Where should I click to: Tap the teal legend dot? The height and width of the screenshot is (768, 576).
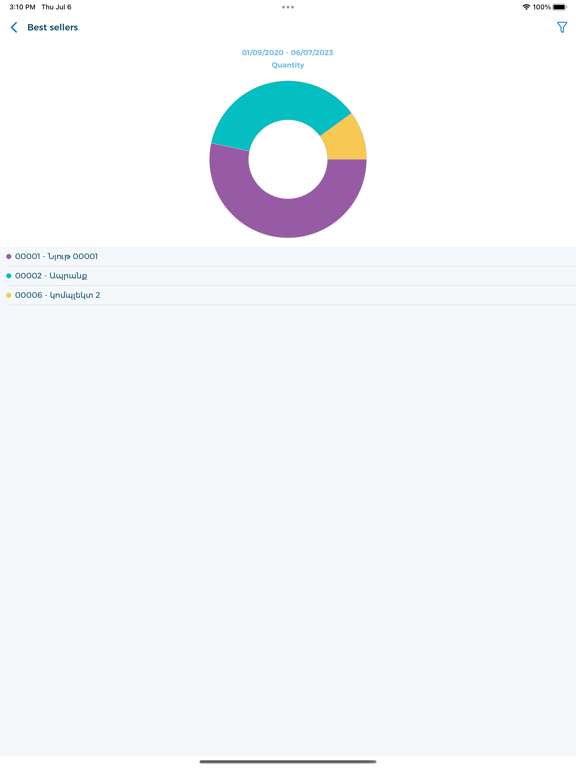(x=9, y=276)
